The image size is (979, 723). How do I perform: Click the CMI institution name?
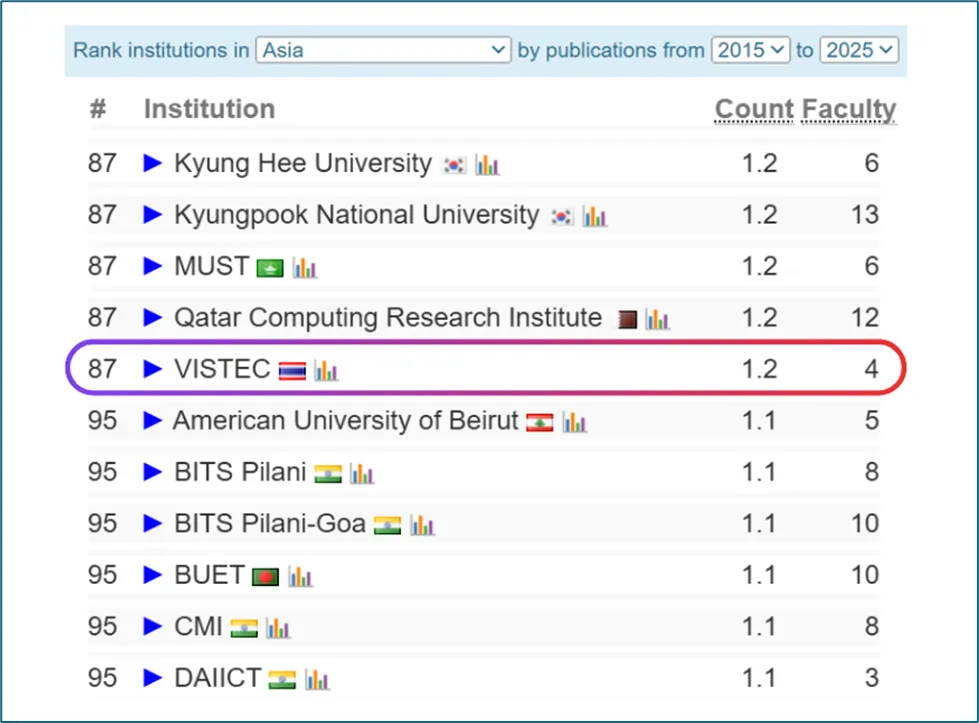click(199, 627)
